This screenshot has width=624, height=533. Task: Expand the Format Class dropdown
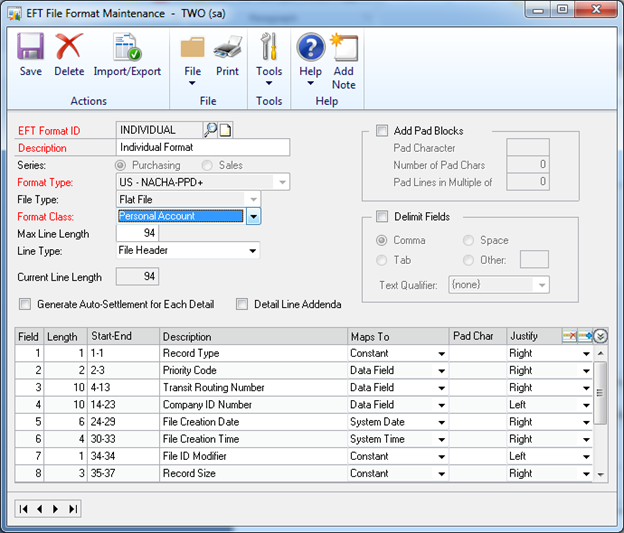click(253, 216)
